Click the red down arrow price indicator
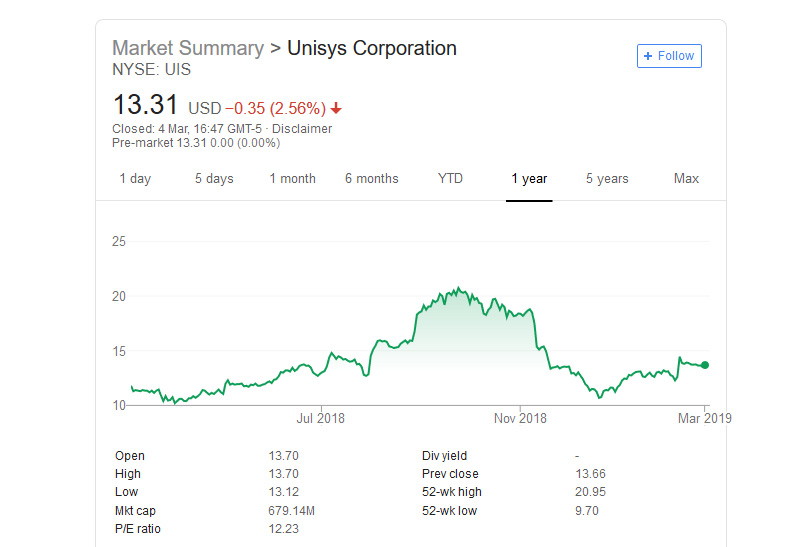This screenshot has width=808, height=547. [336, 108]
